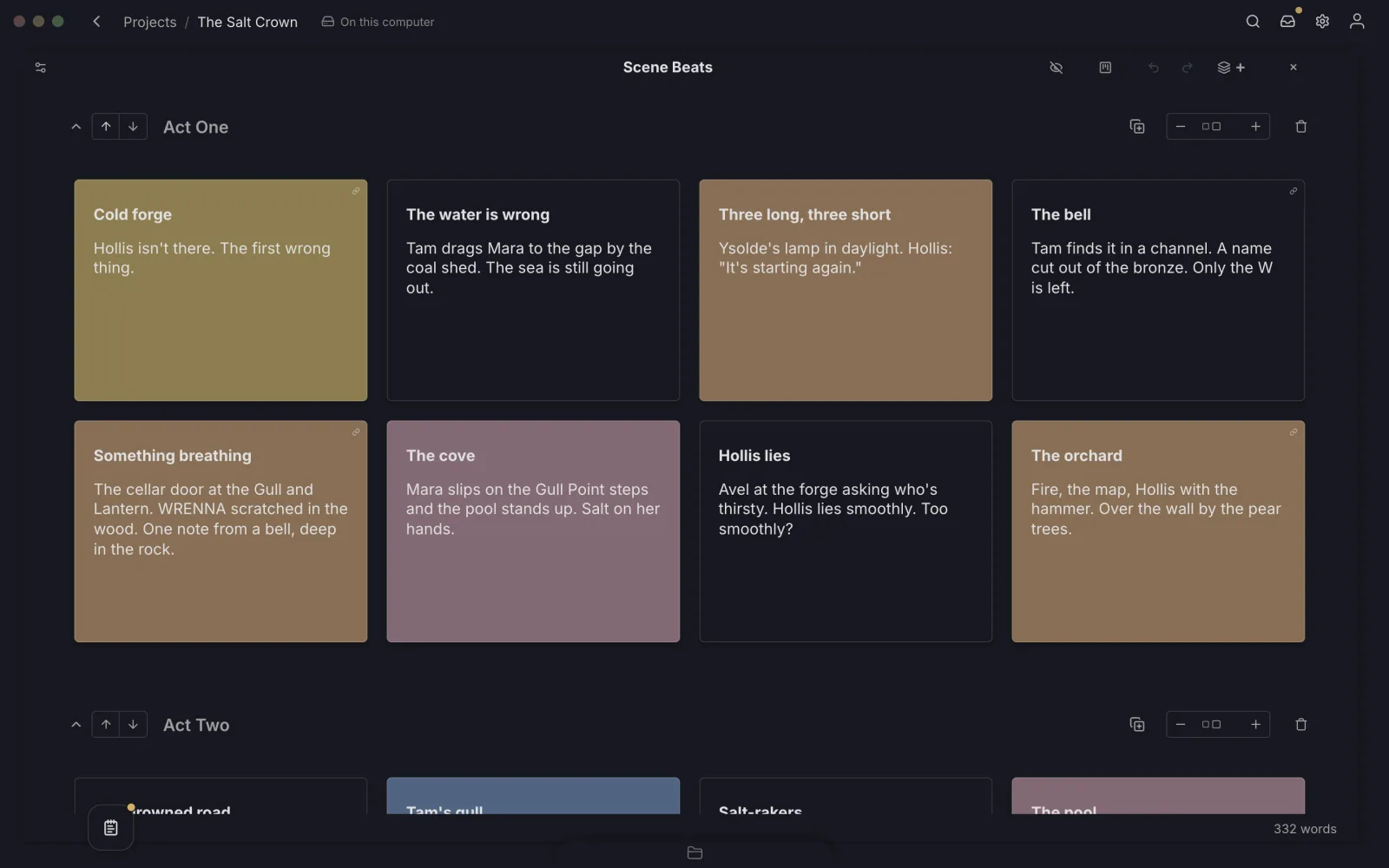Screen dimensions: 1389x868
Task: Move Act Two section down
Action: point(133,725)
